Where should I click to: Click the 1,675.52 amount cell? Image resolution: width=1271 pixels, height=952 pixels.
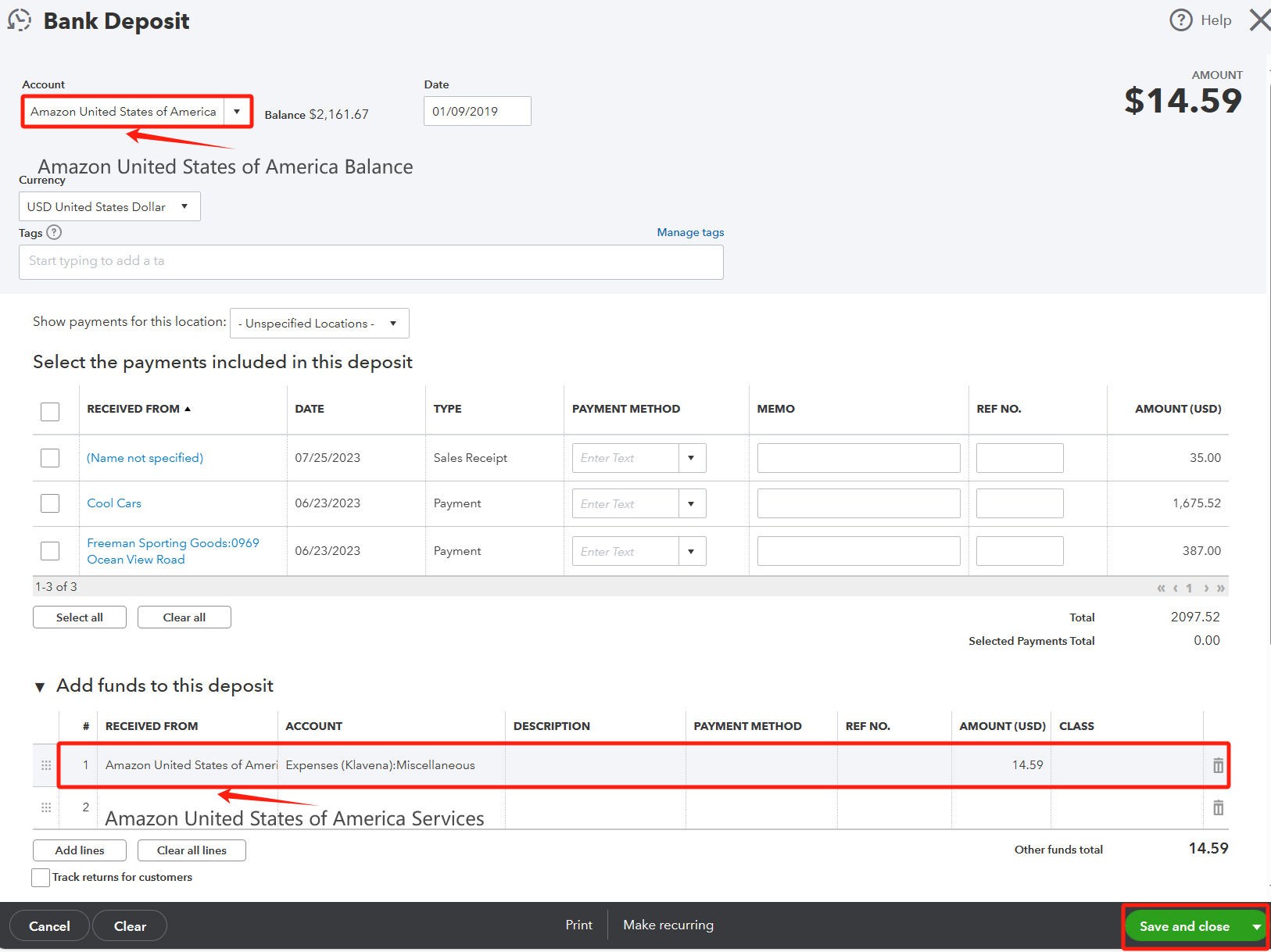point(1197,503)
